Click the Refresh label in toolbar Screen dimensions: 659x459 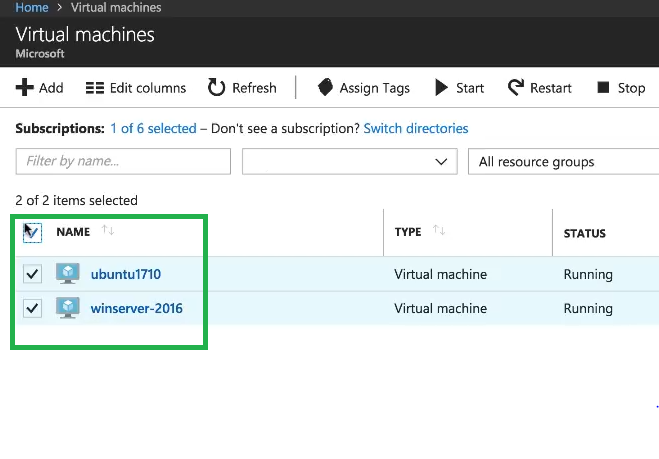pyautogui.click(x=254, y=88)
